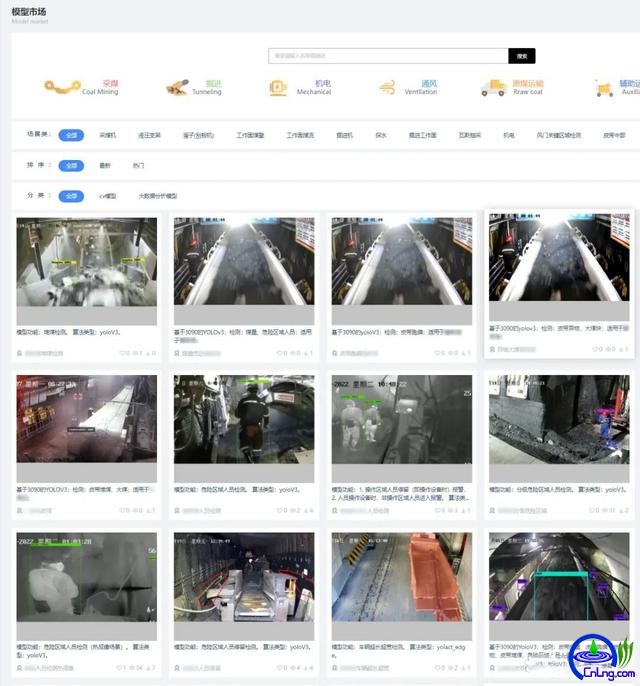
Task: Click the like heart icon on red mine cart card
Action: [x=437, y=668]
